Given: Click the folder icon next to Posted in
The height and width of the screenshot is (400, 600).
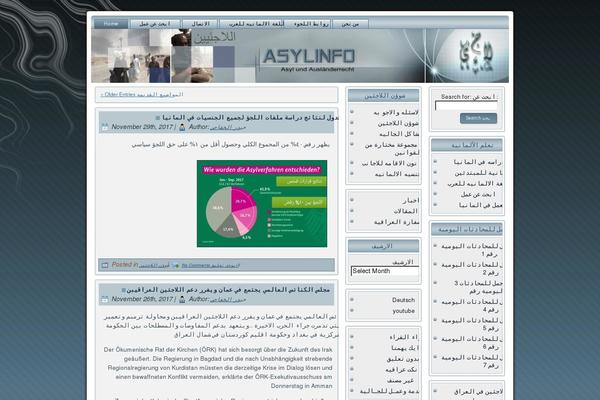Looking at the screenshot, I should click(105, 265).
